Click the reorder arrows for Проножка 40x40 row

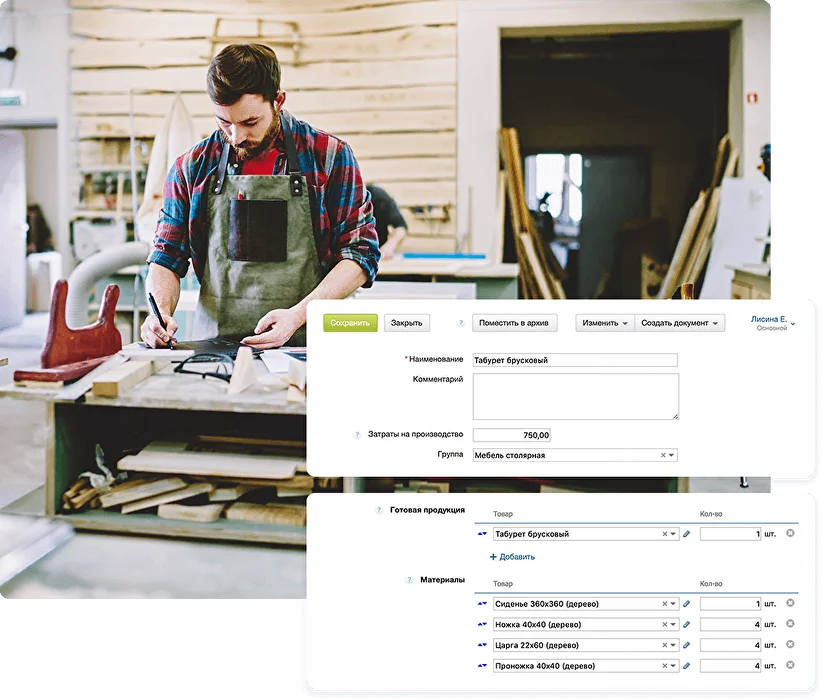(483, 666)
